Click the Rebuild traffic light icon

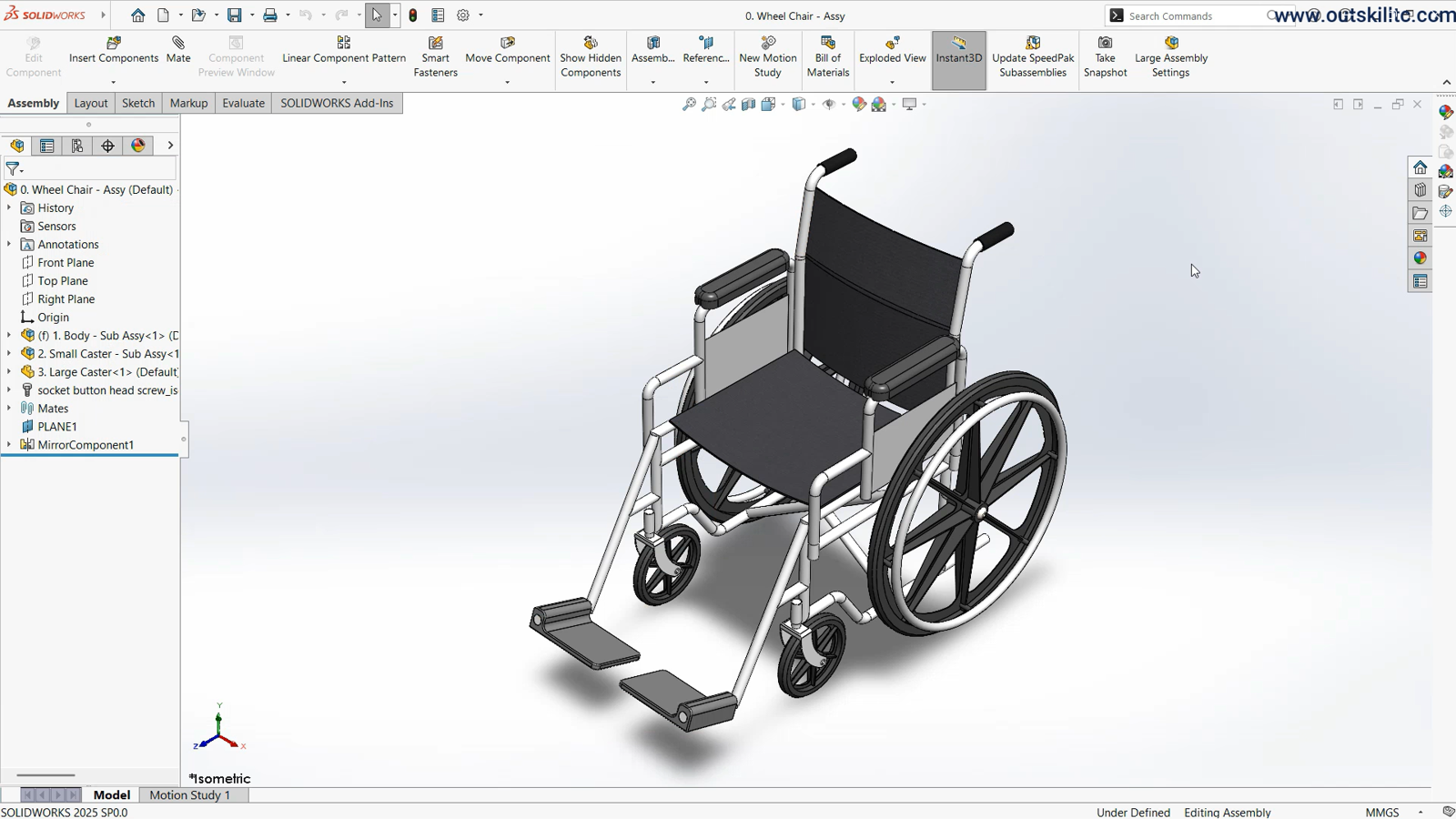[413, 15]
